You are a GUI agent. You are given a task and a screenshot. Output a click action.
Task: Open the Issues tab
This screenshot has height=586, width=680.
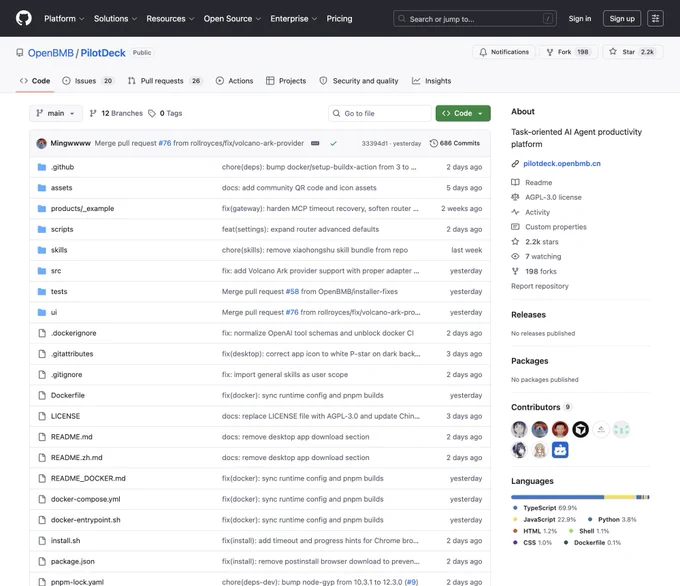click(88, 81)
